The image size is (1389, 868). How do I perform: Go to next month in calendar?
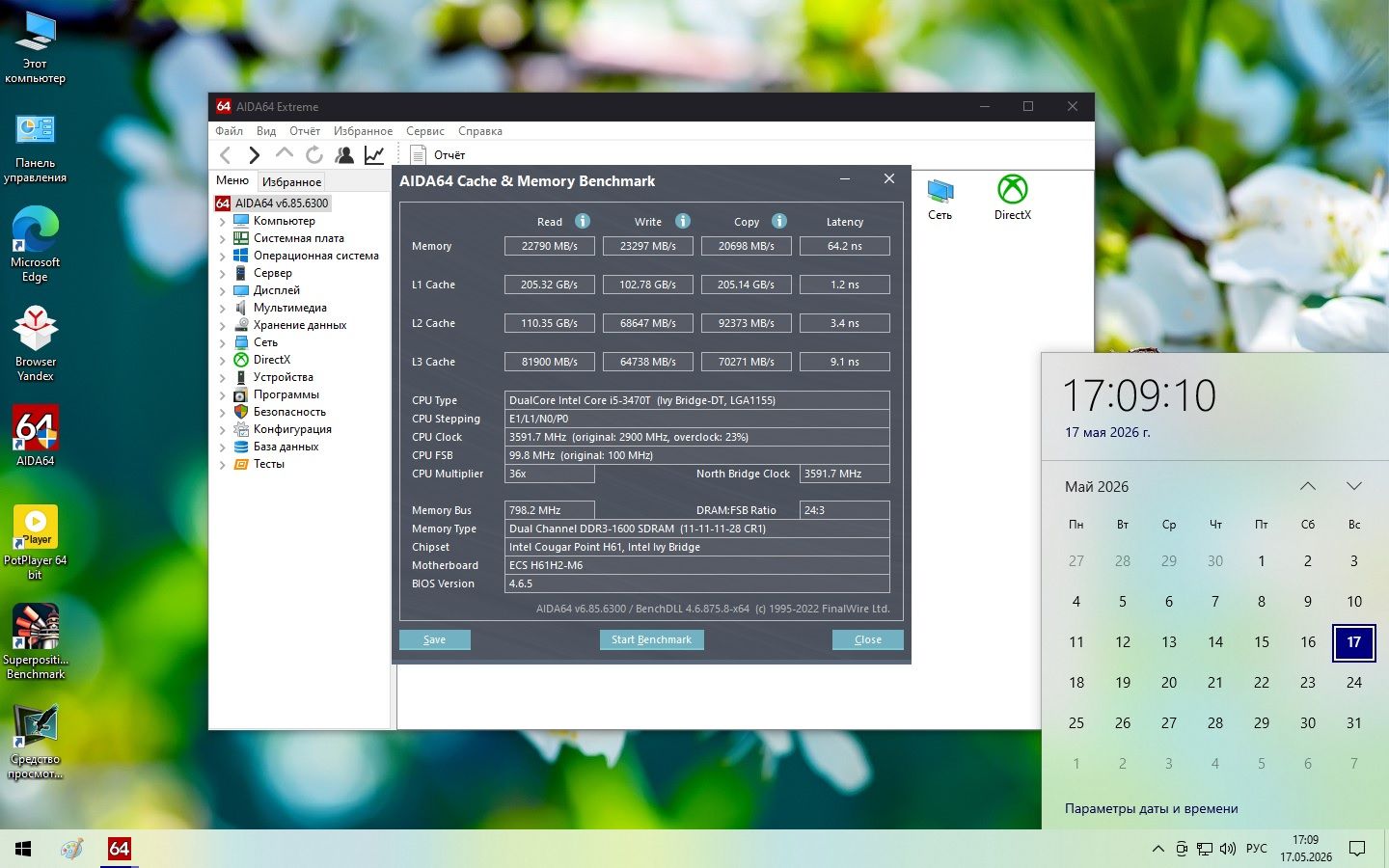point(1354,486)
